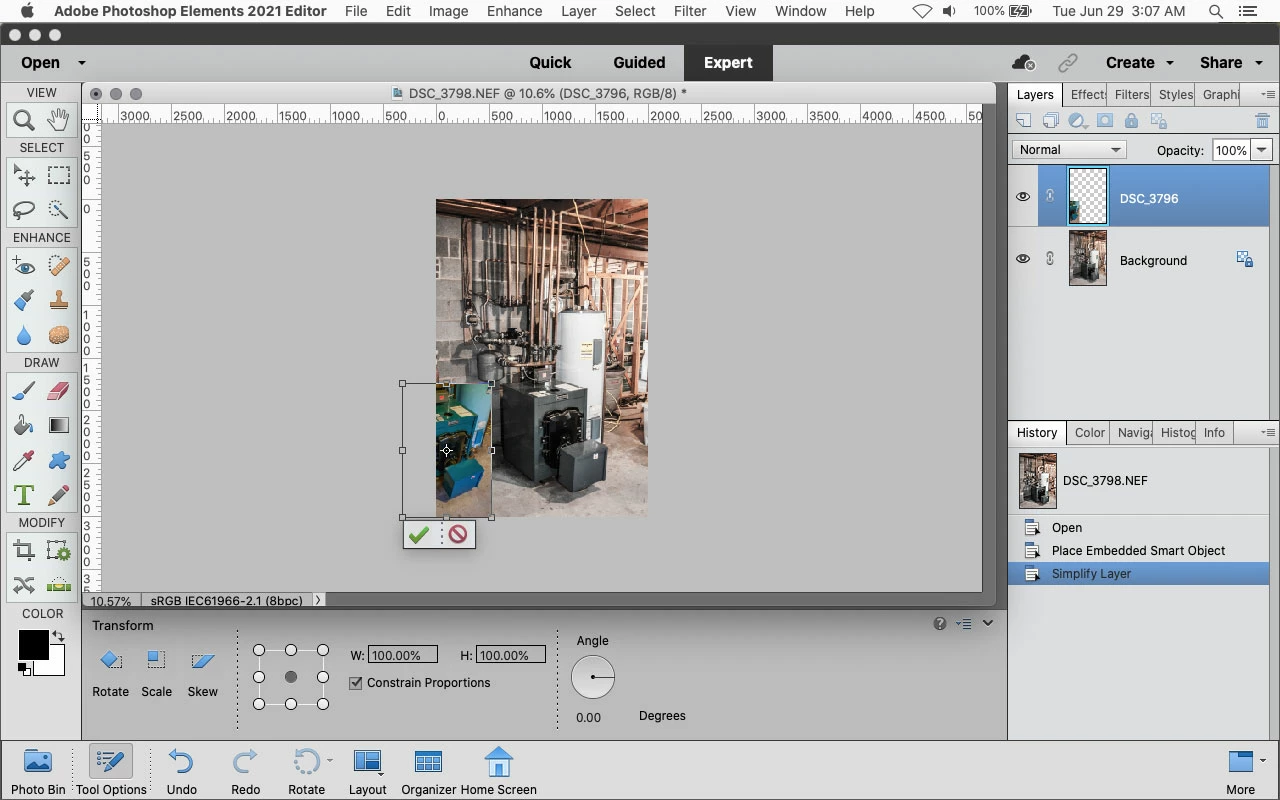Select the Zoom tool
Viewport: 1280px width, 800px height.
[24, 121]
